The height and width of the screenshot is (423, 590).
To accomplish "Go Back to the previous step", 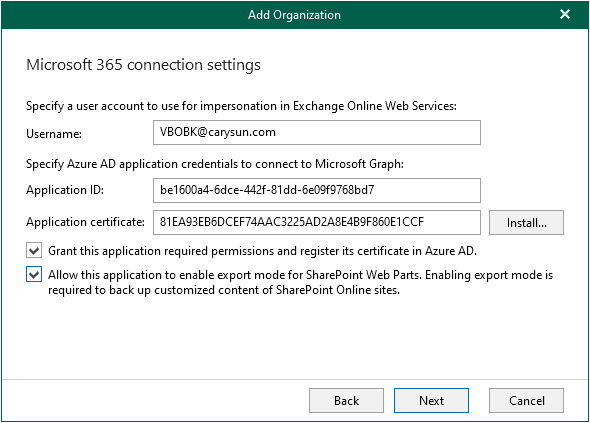I will coord(346,400).
